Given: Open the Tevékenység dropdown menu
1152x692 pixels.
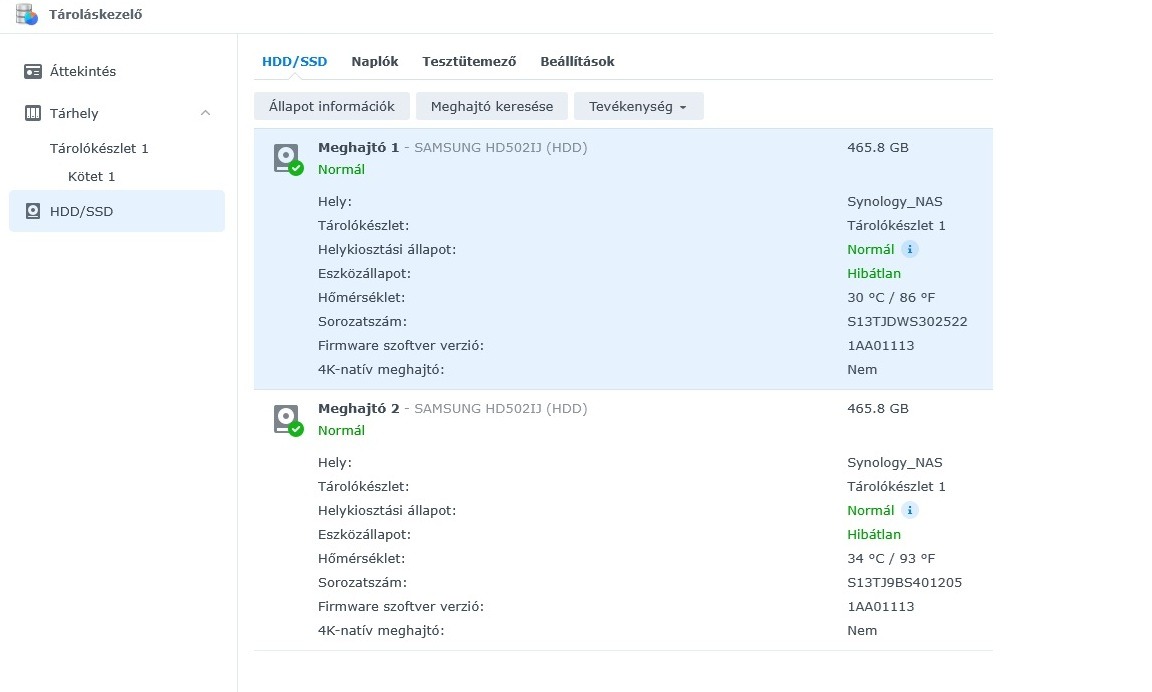Looking at the screenshot, I should pyautogui.click(x=638, y=106).
